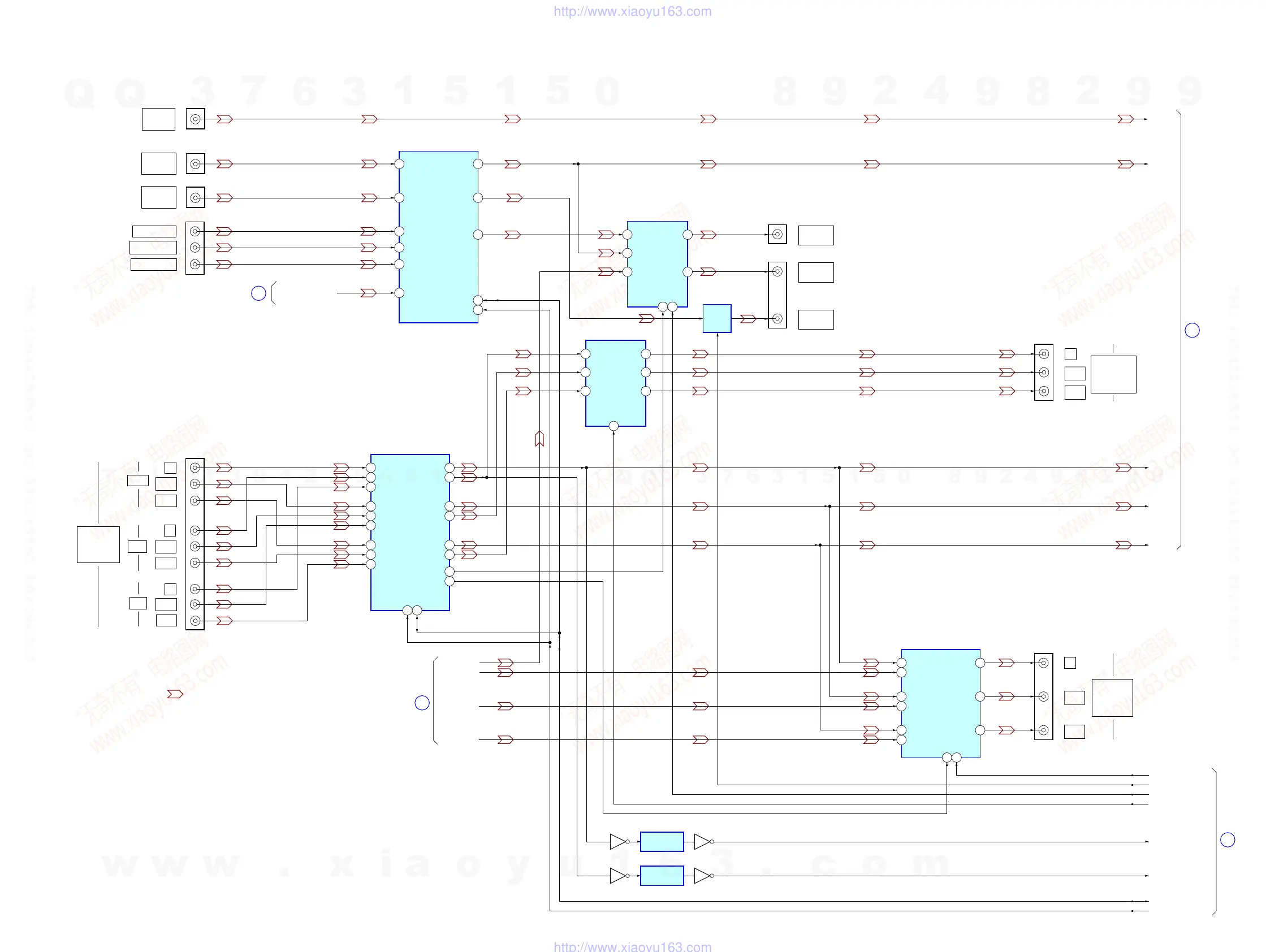Click the blue circle marker beside top-left bracket
1266x952 pixels.
pos(259,293)
